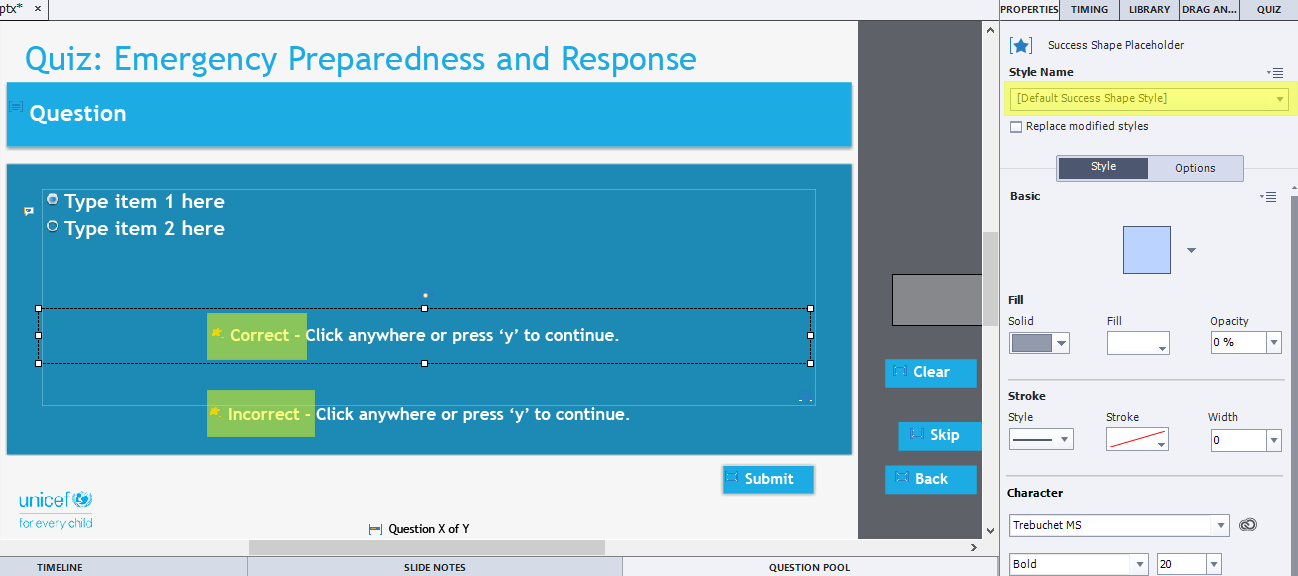The image size is (1298, 576).
Task: Switch to the Timing panel tab
Action: [1089, 9]
